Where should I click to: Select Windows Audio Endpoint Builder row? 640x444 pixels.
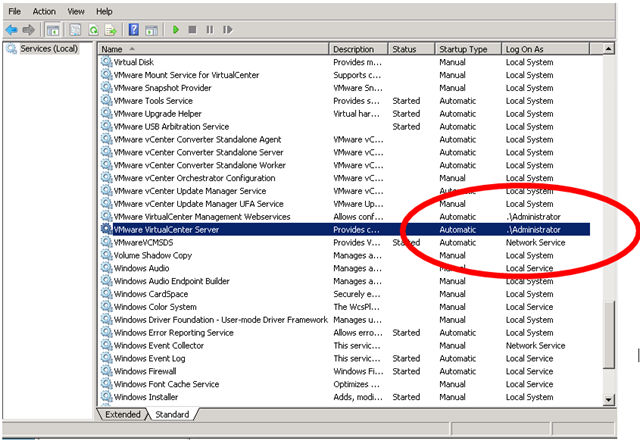(345, 281)
